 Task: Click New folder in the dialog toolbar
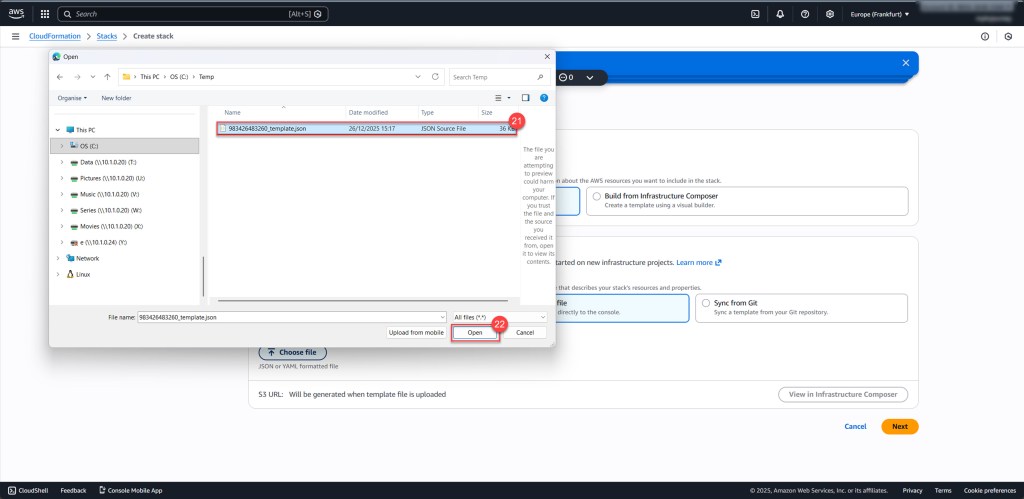click(x=116, y=98)
